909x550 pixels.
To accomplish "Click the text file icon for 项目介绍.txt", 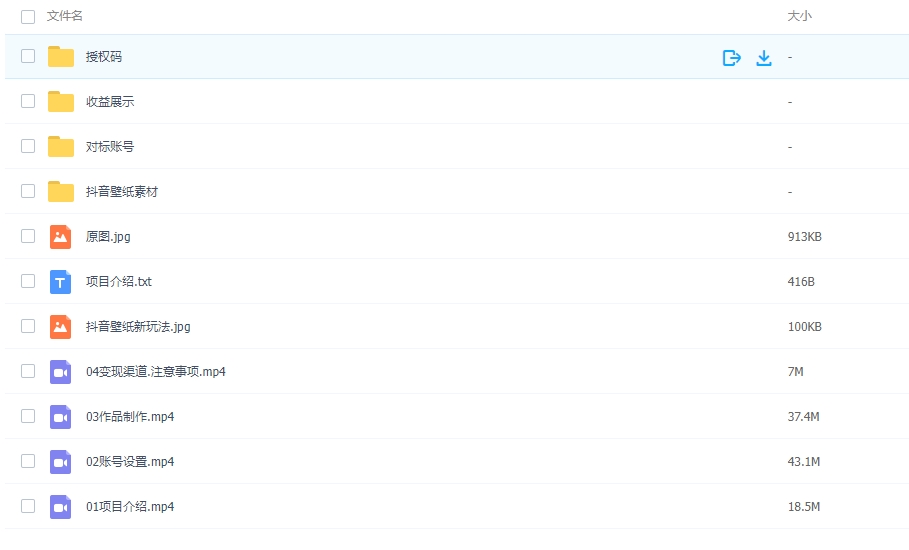I will (x=61, y=281).
